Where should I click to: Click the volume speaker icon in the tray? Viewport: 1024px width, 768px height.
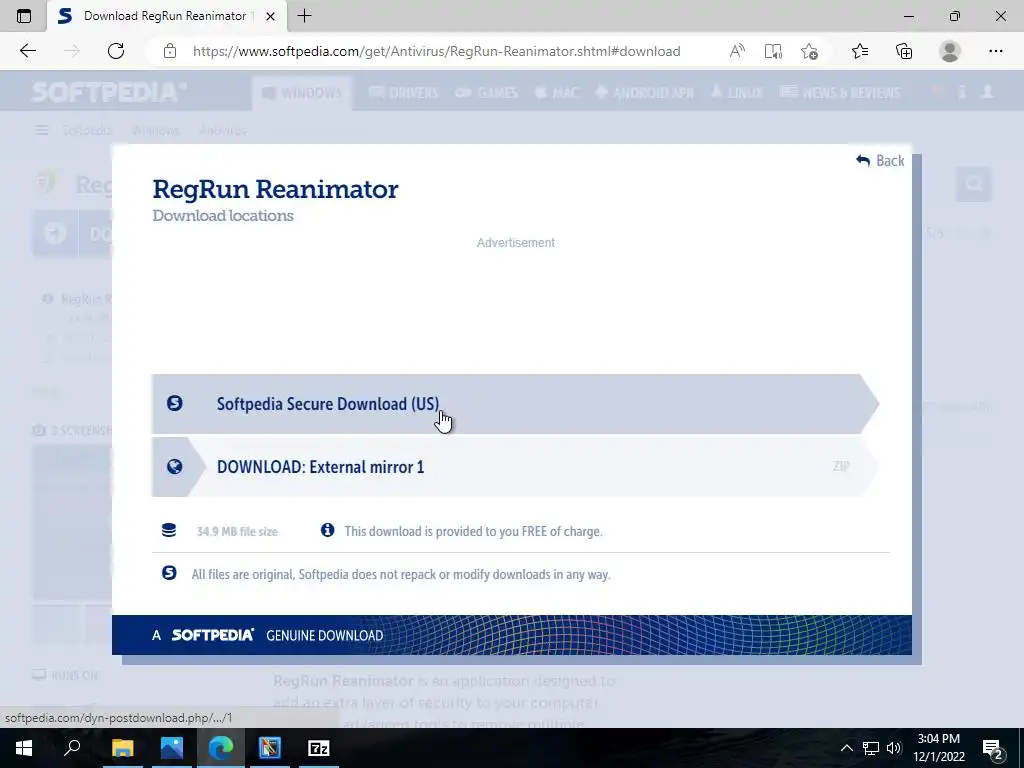click(x=894, y=748)
